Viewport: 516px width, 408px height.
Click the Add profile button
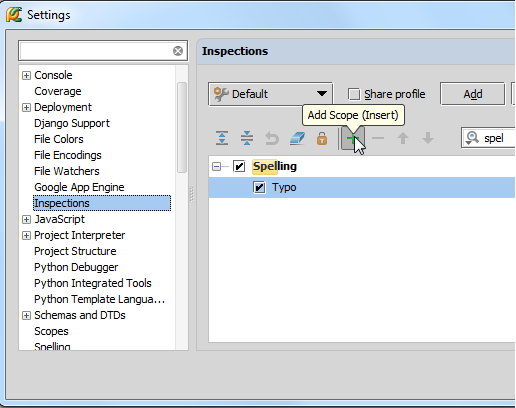pyautogui.click(x=473, y=94)
